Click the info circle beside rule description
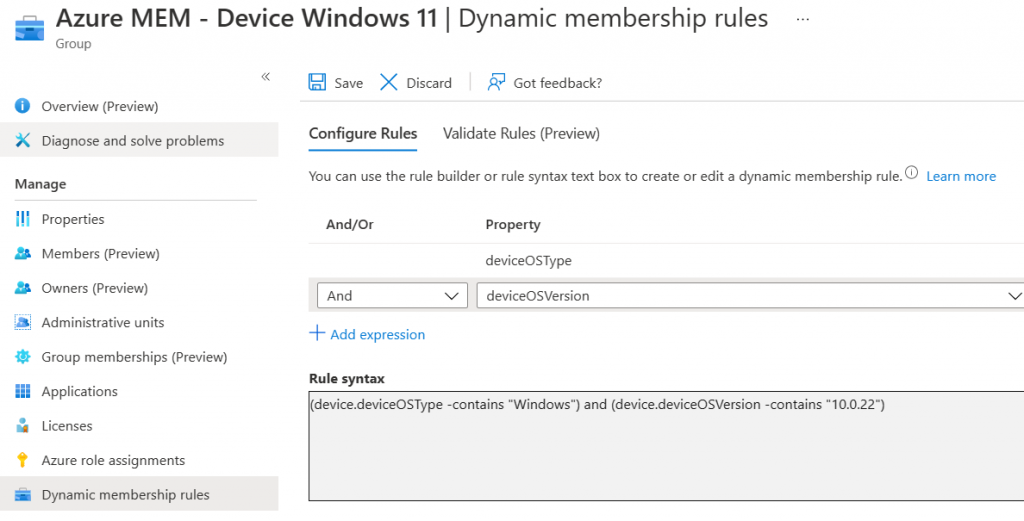This screenshot has height=521, width=1024. [912, 173]
